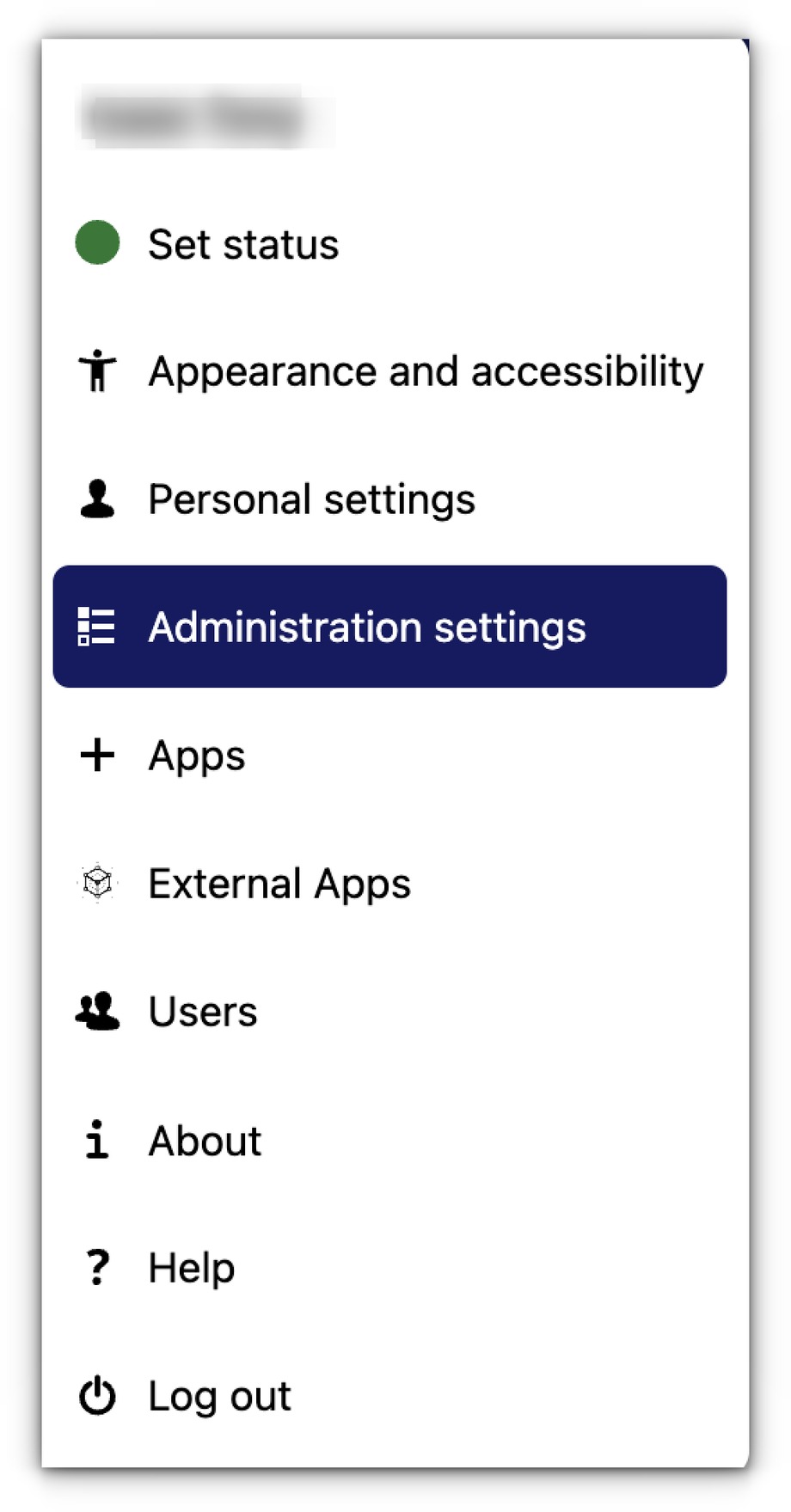The width and height of the screenshot is (791, 1512).
Task: Open the Users menu entry
Action: click(203, 1012)
